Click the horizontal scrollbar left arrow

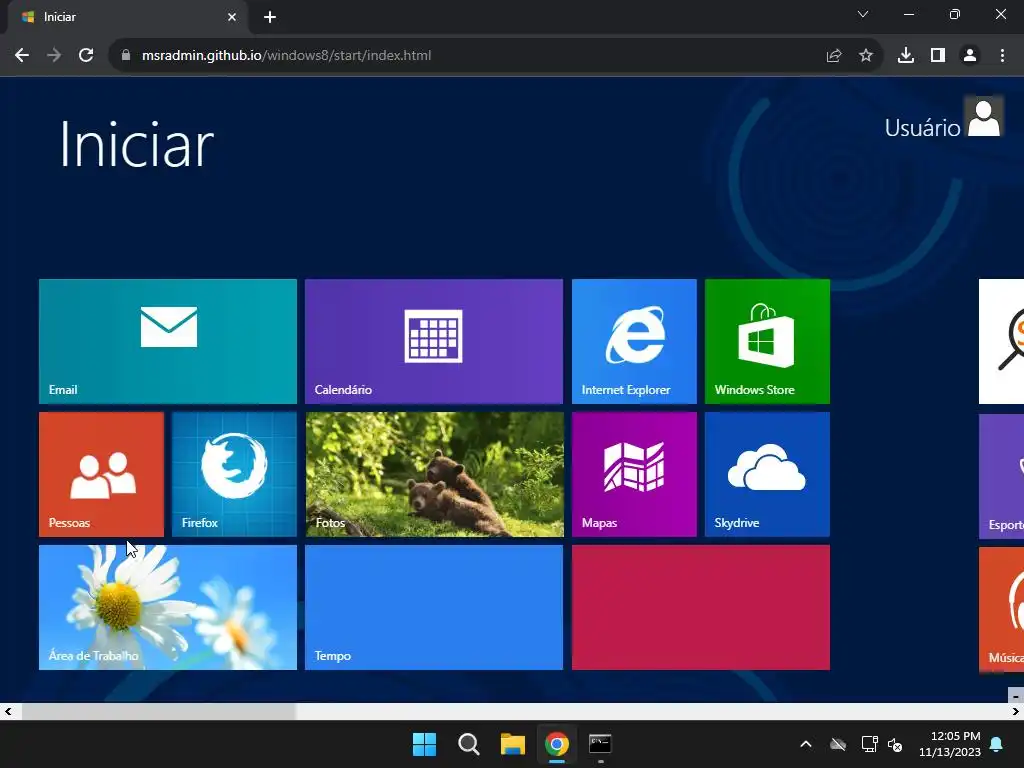pyautogui.click(x=8, y=712)
